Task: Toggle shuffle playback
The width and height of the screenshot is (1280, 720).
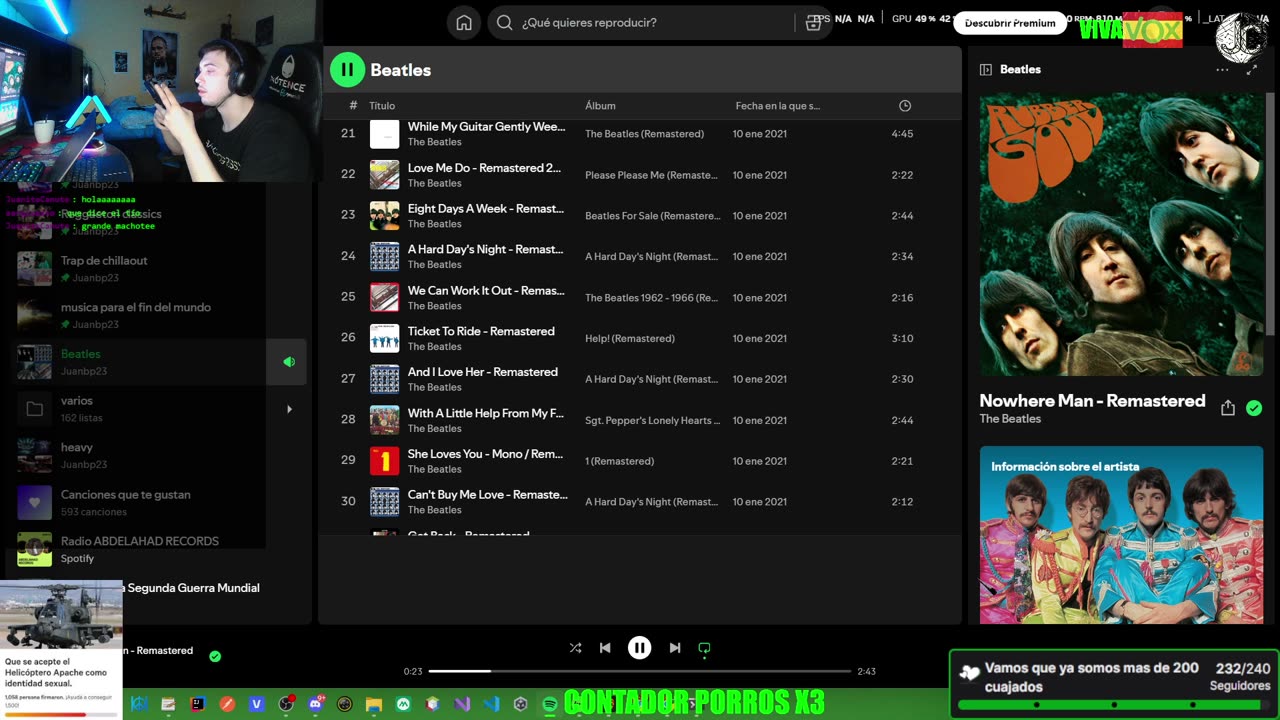Action: 575,648
